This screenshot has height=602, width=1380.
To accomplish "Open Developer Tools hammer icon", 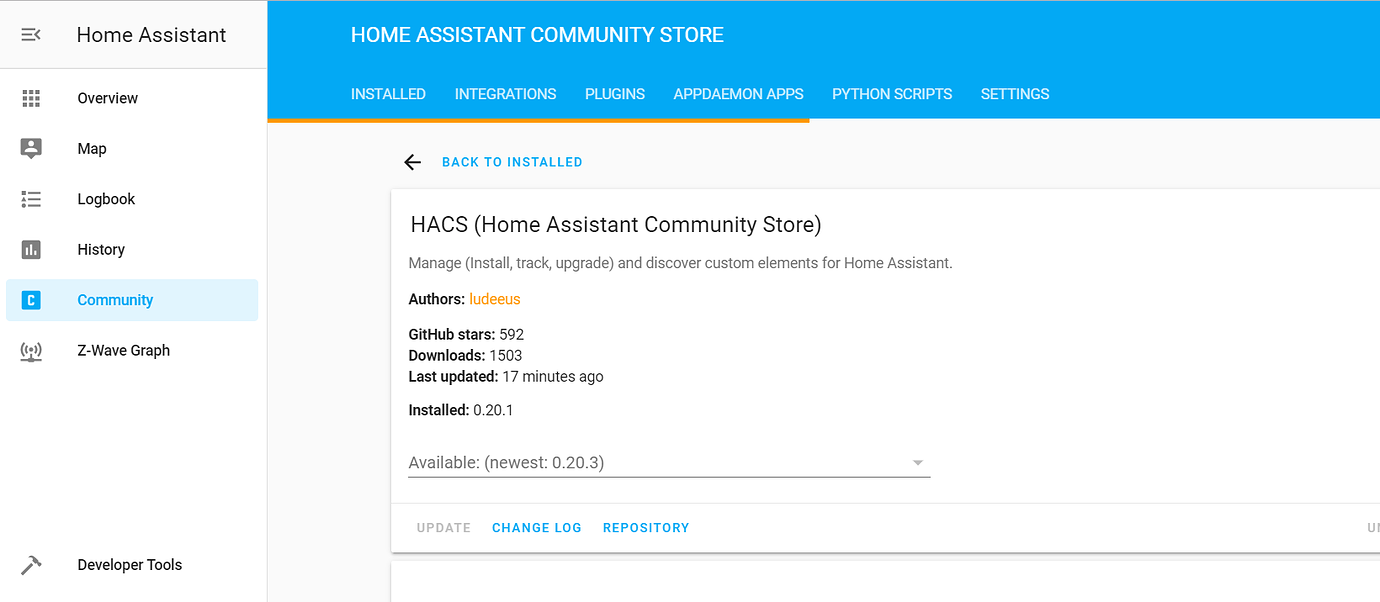I will (30, 564).
